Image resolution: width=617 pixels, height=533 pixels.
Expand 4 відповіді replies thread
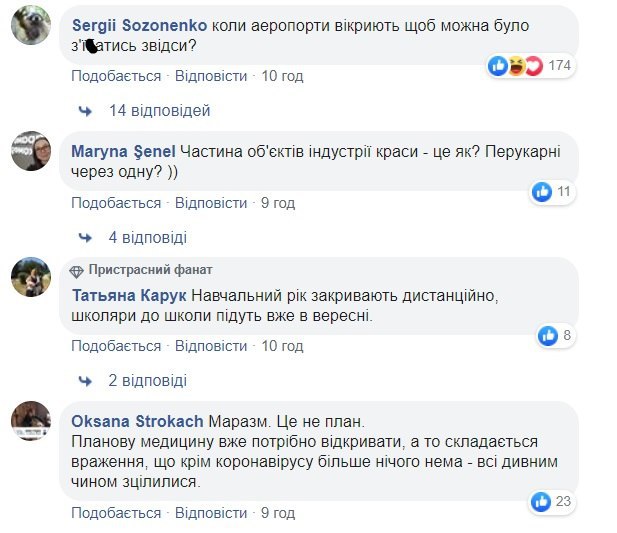coord(147,238)
